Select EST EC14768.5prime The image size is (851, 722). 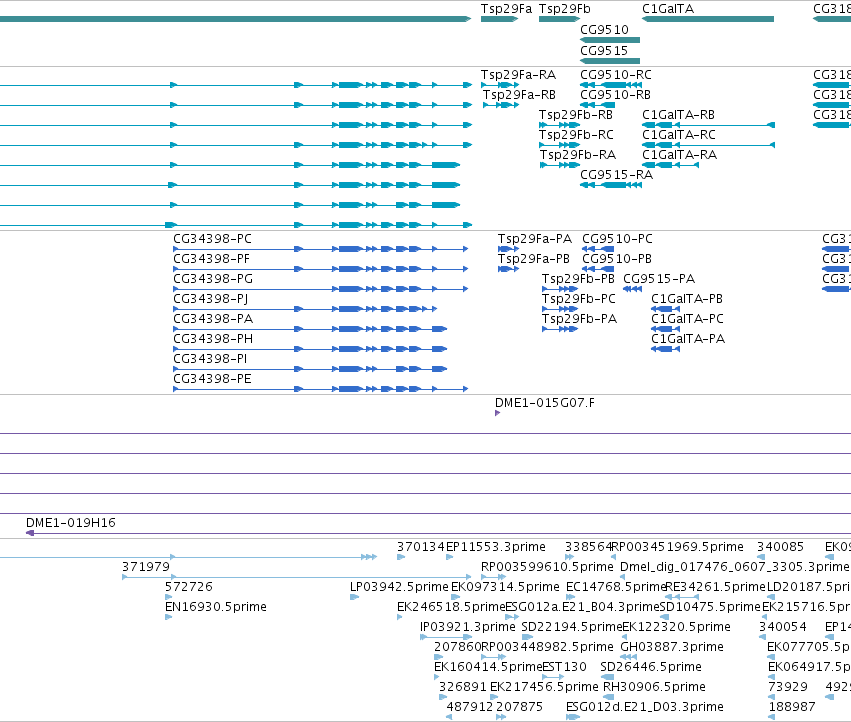615,587
